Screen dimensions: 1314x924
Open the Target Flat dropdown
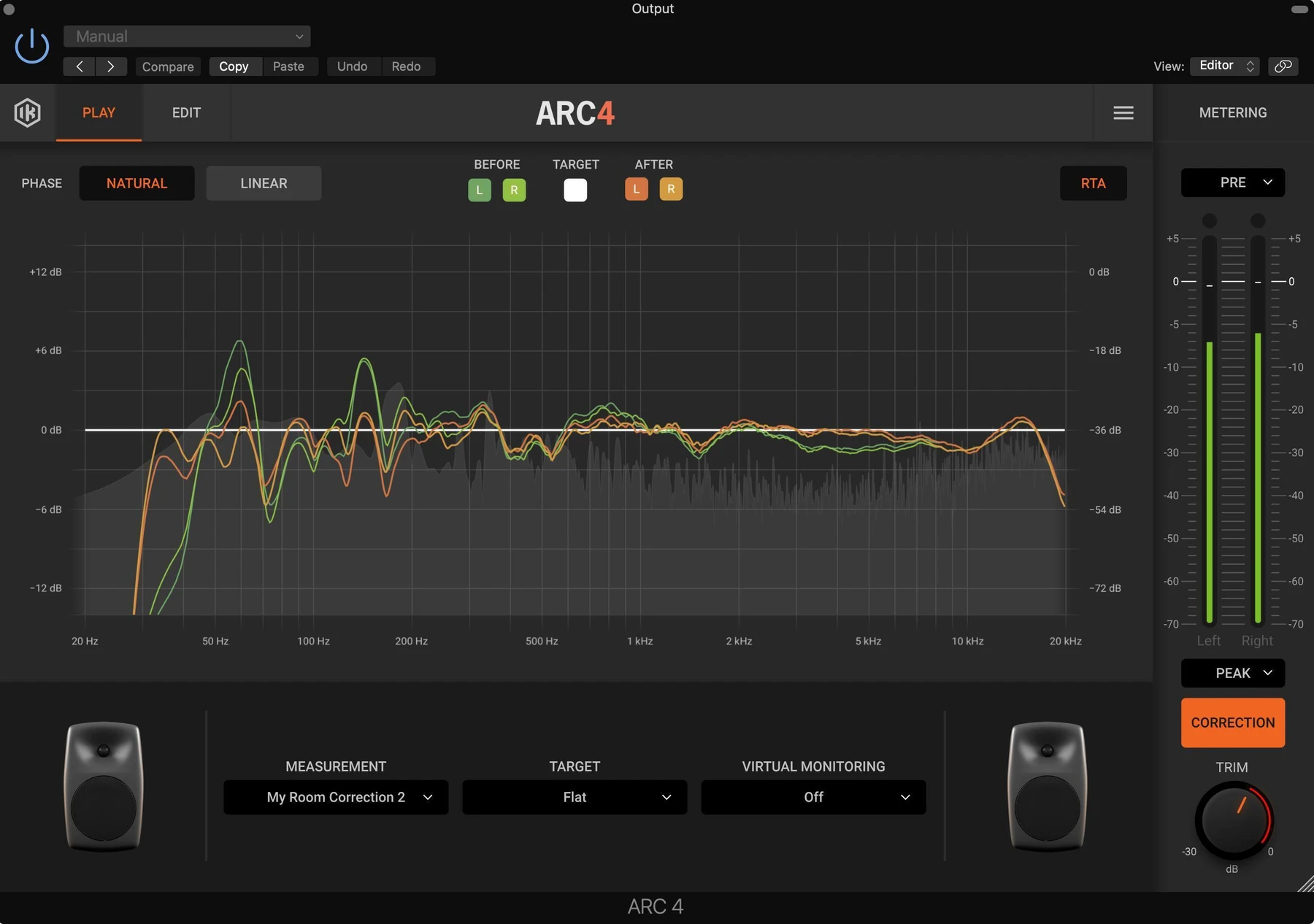click(575, 797)
